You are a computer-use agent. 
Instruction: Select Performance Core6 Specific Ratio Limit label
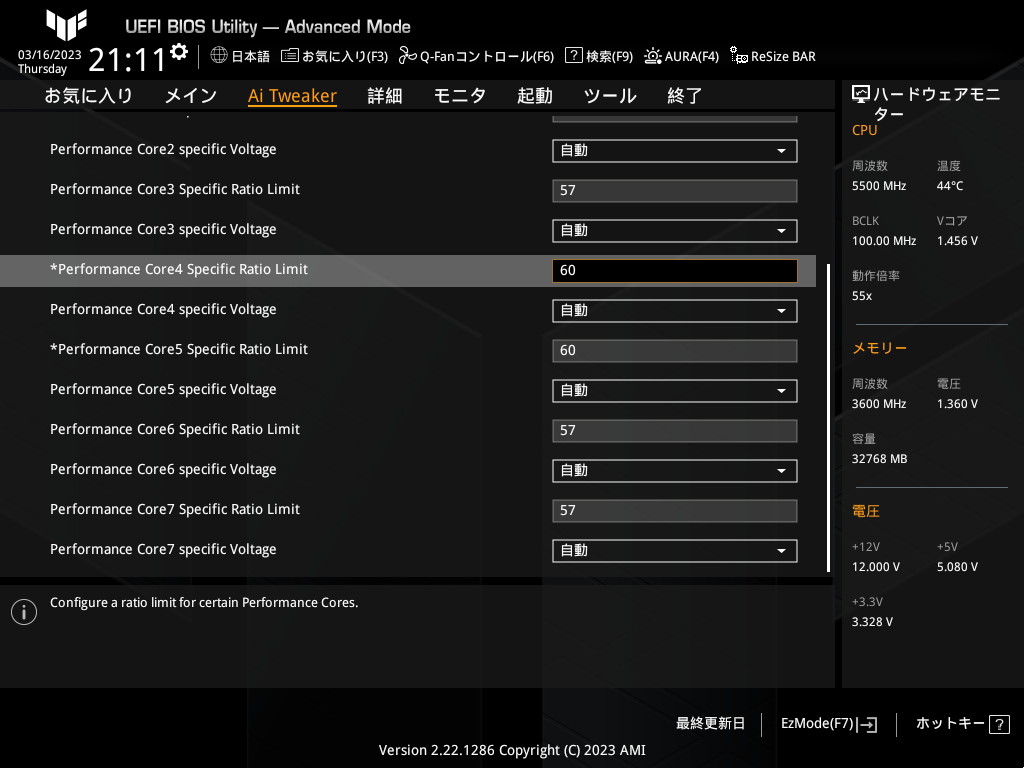[x=175, y=429]
